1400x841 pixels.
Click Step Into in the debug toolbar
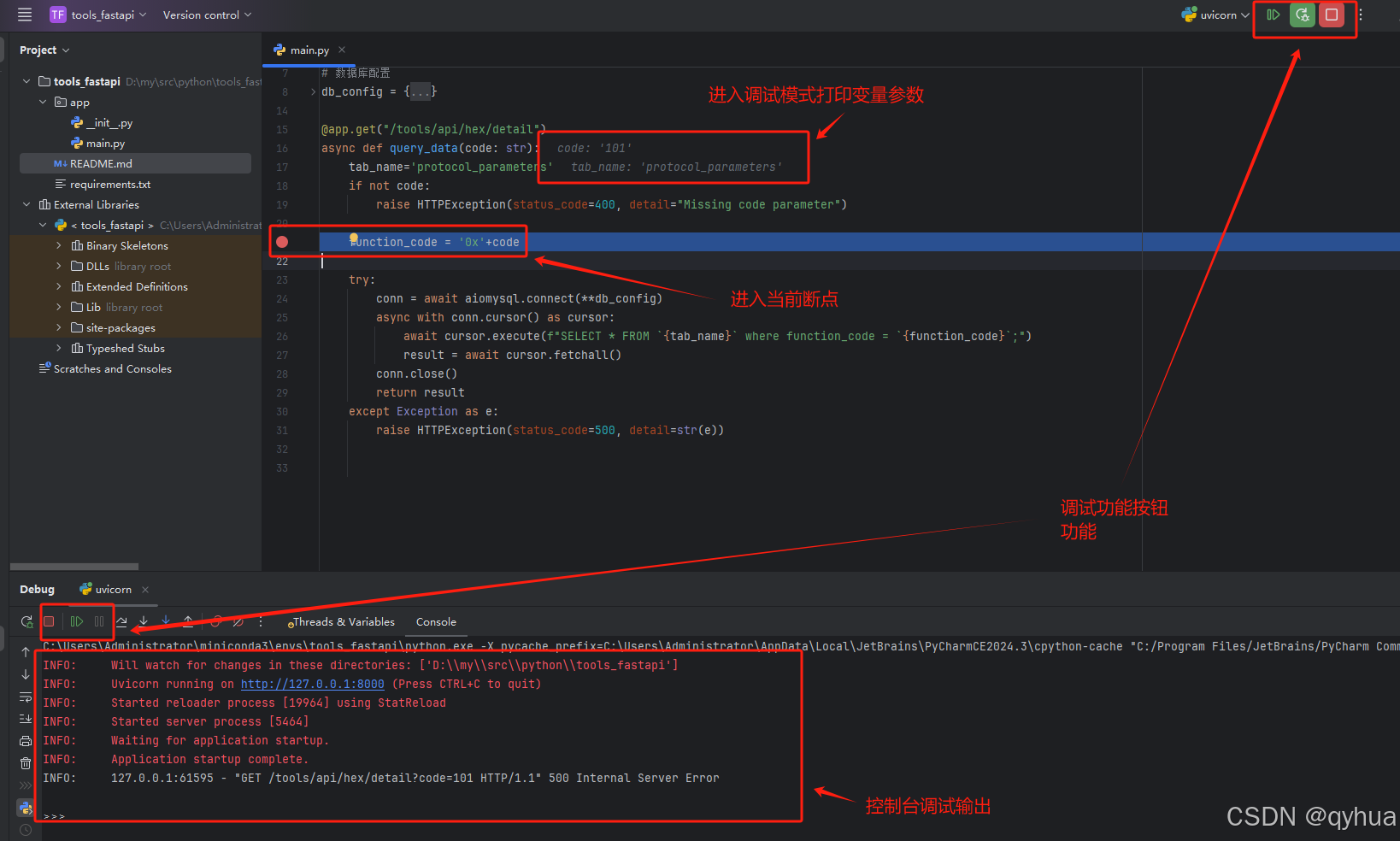(x=144, y=621)
